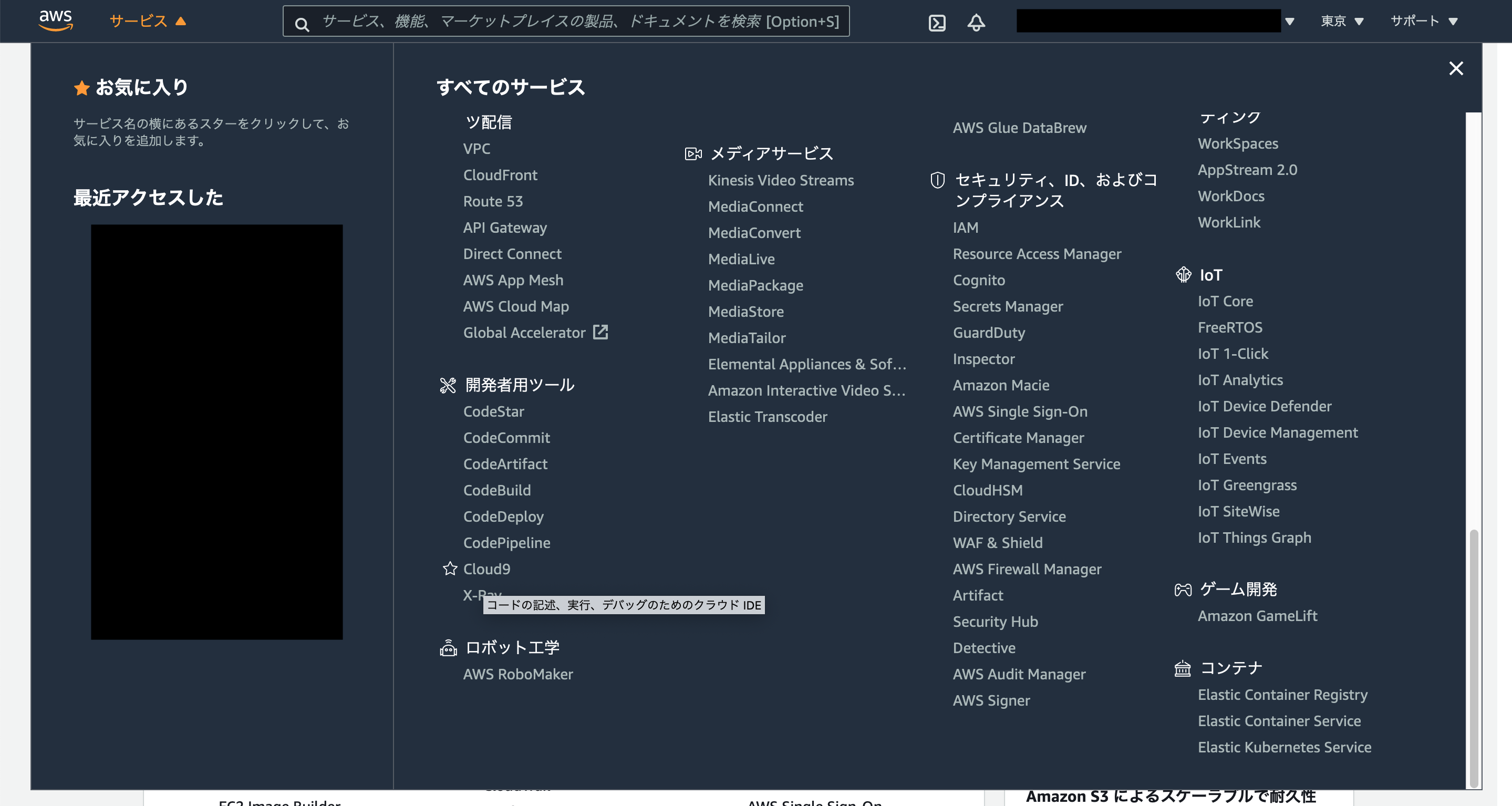The width and height of the screenshot is (1512, 806).
Task: Open the CloudShell terminal icon
Action: tap(937, 22)
